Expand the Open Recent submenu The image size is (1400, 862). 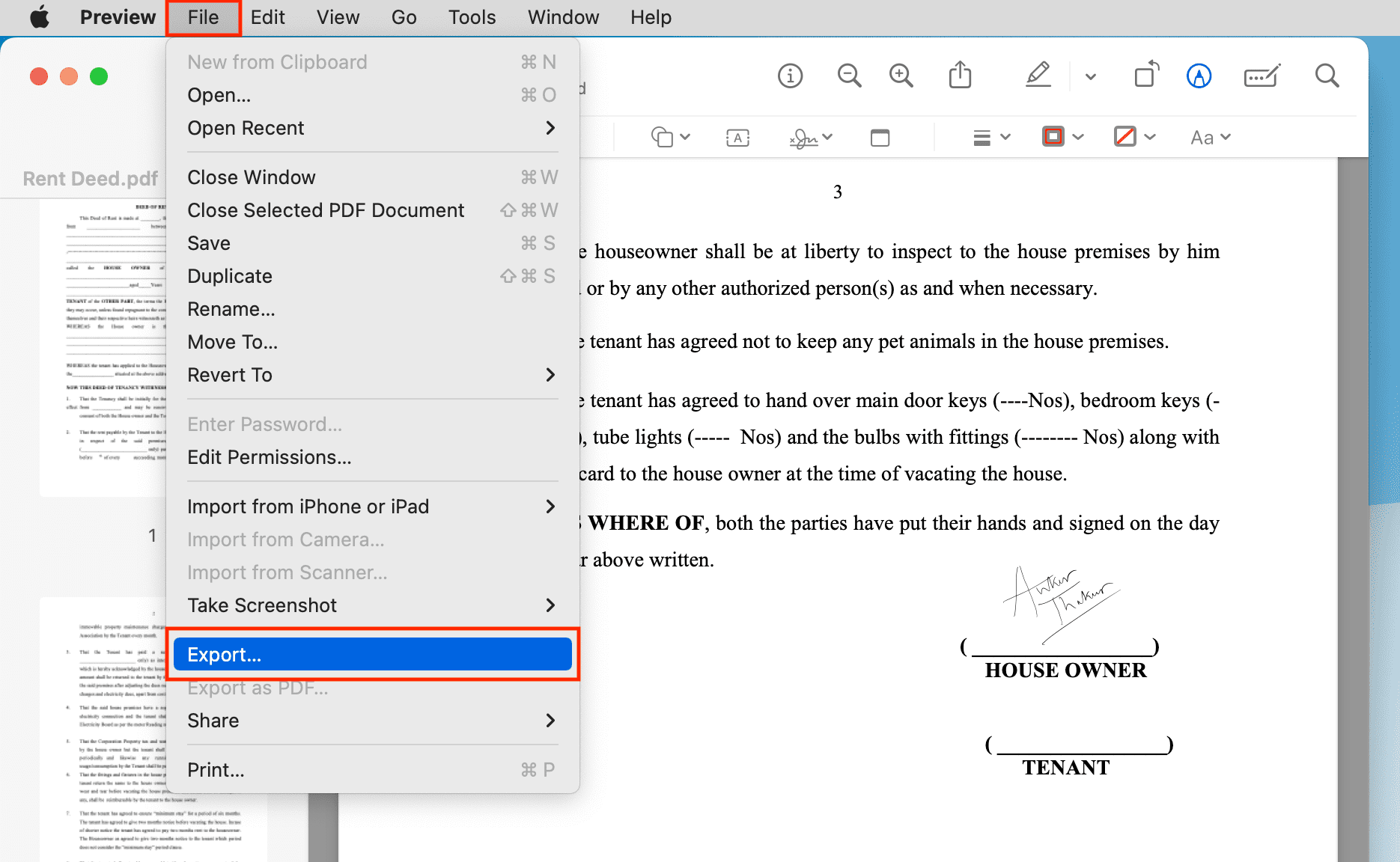[x=372, y=128]
